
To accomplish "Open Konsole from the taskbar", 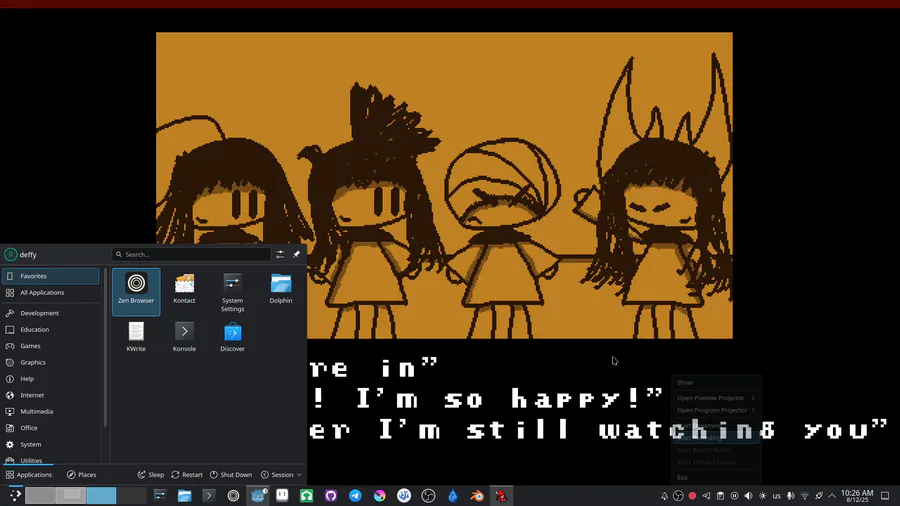I will [209, 495].
